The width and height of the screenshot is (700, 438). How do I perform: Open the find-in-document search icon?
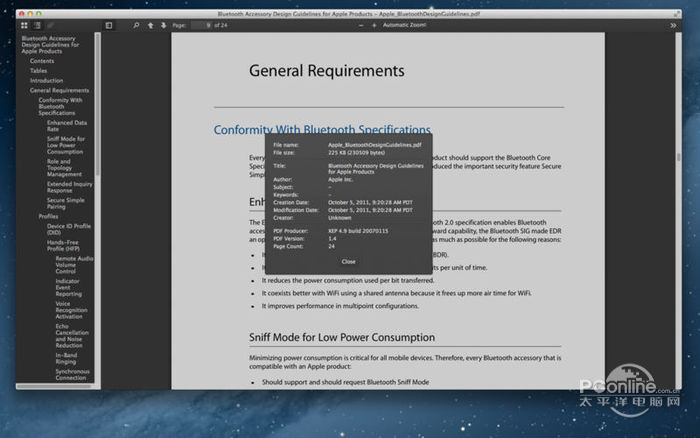(137, 25)
